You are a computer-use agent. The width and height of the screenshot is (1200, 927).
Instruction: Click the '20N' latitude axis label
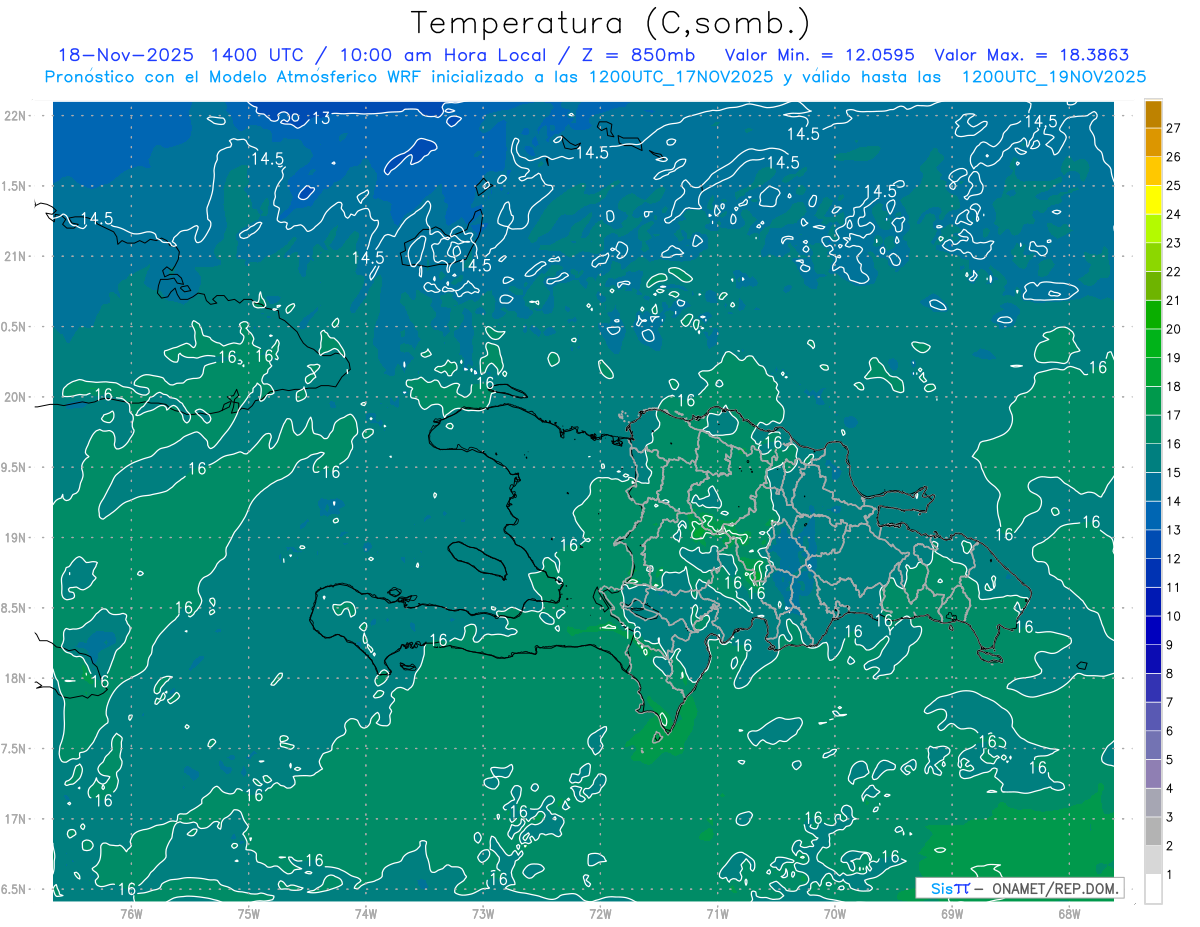[x=15, y=397]
